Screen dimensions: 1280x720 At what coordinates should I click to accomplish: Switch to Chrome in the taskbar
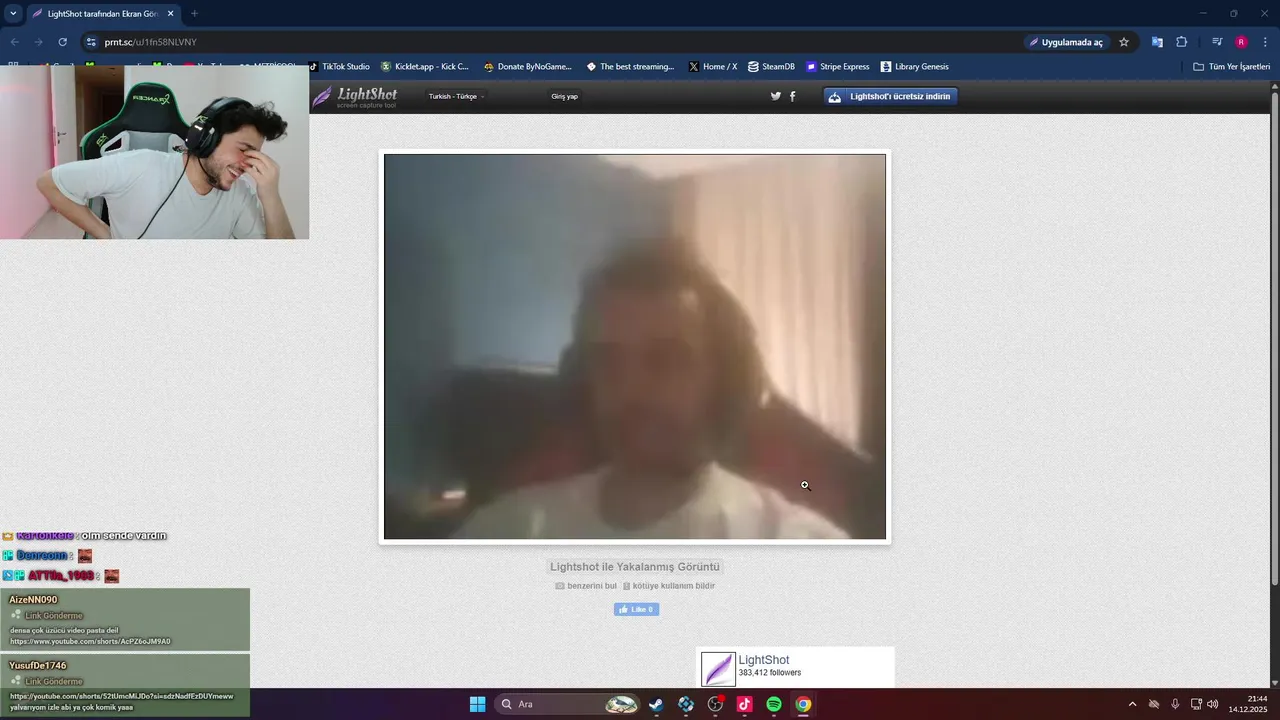[803, 704]
